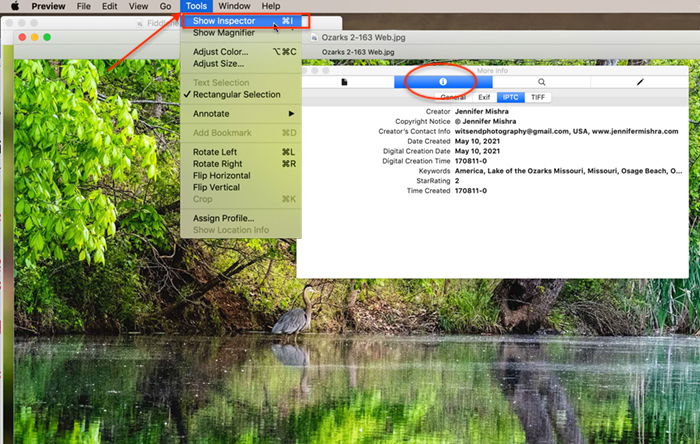700x444 pixels.
Task: Click Rotate Left in Tools menu
Action: point(215,152)
